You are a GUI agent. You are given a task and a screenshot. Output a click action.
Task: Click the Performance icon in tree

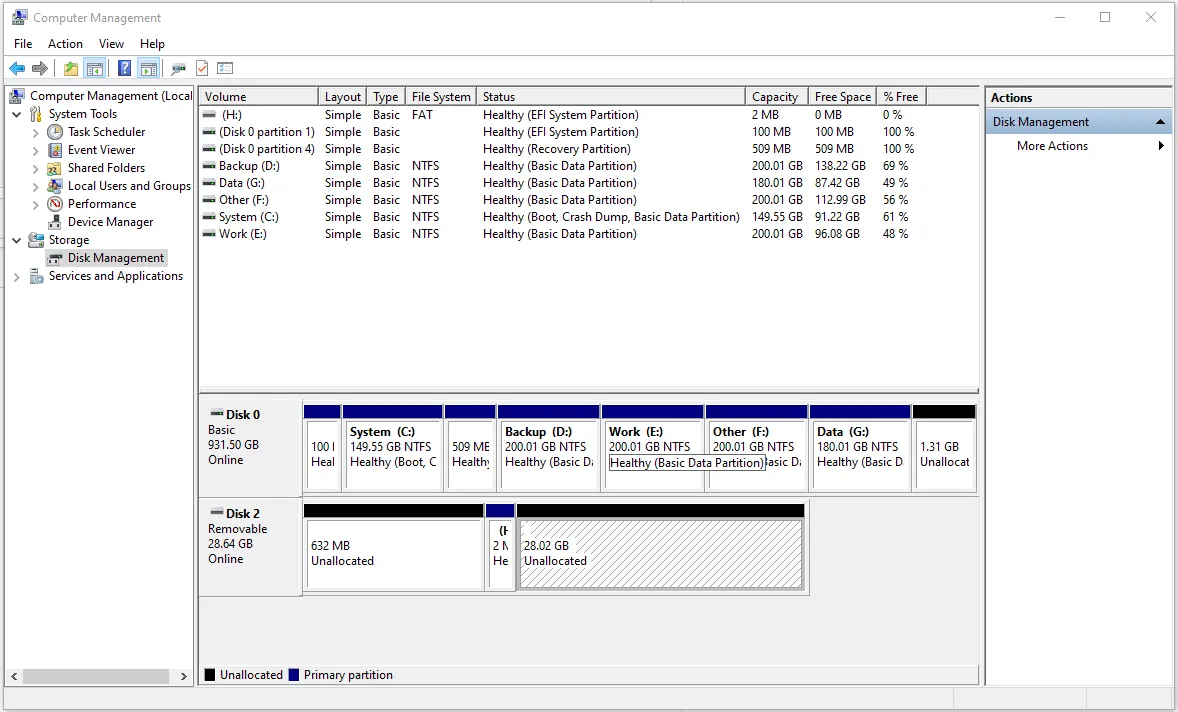point(55,204)
